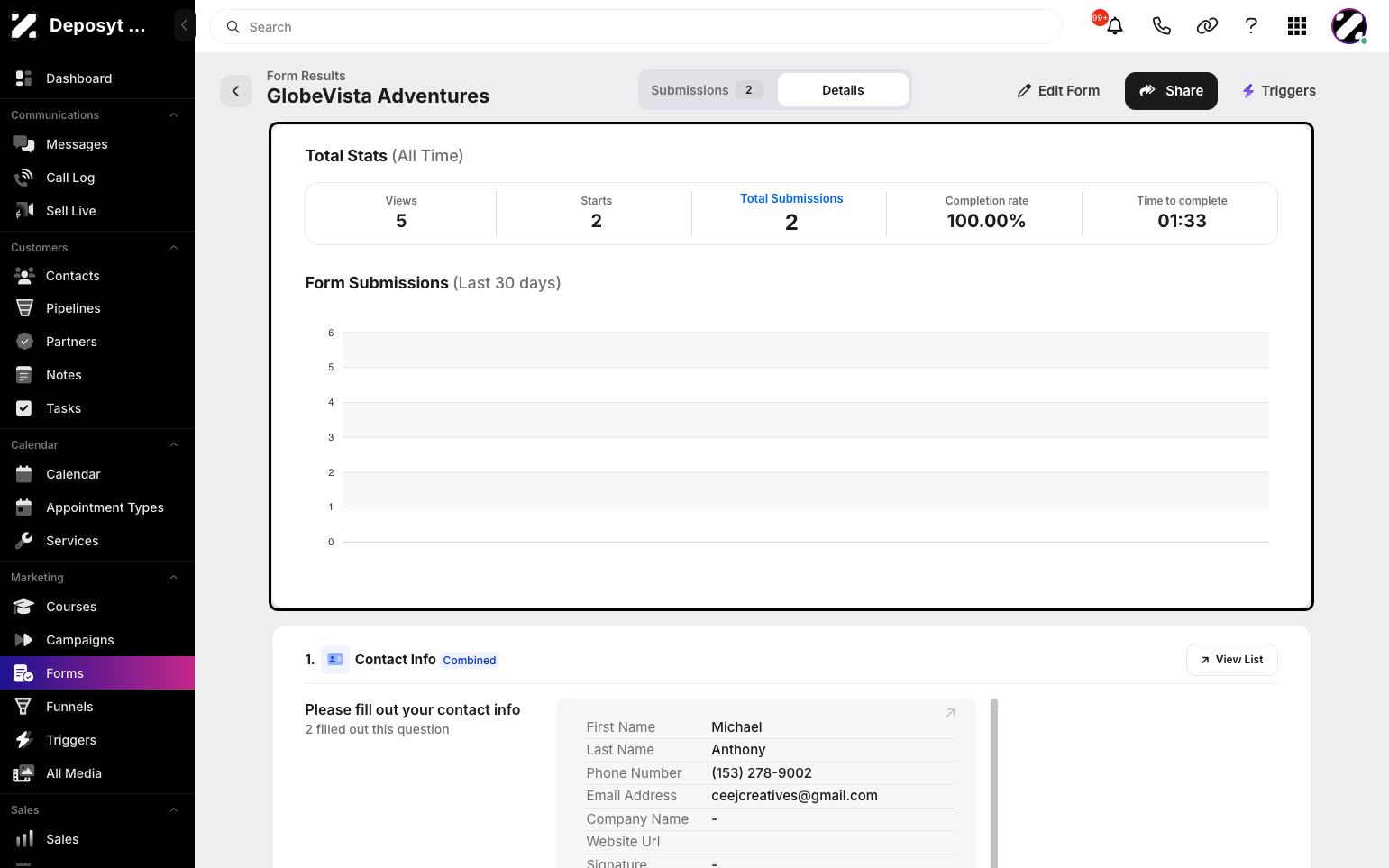Image resolution: width=1389 pixels, height=868 pixels.
Task: Open Appointment Types icon in sidebar
Action: click(24, 507)
